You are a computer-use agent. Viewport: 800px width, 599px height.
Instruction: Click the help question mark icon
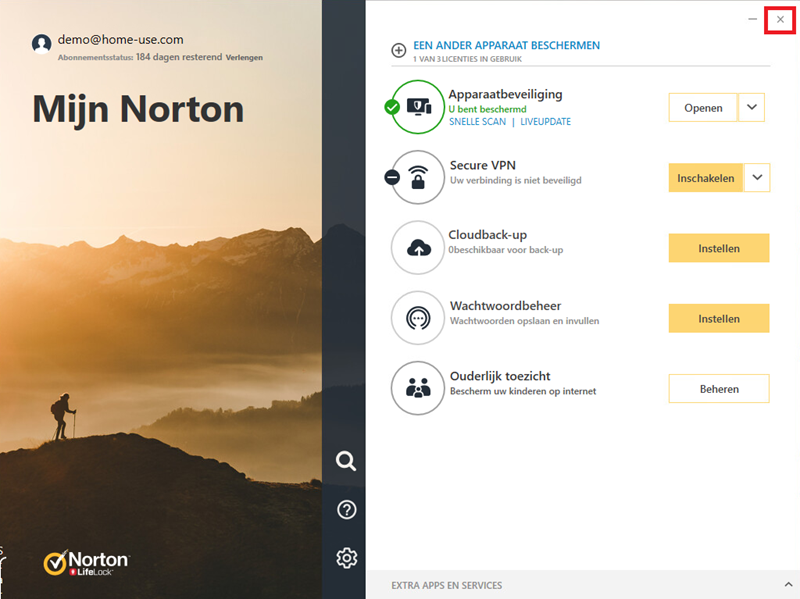(x=346, y=510)
